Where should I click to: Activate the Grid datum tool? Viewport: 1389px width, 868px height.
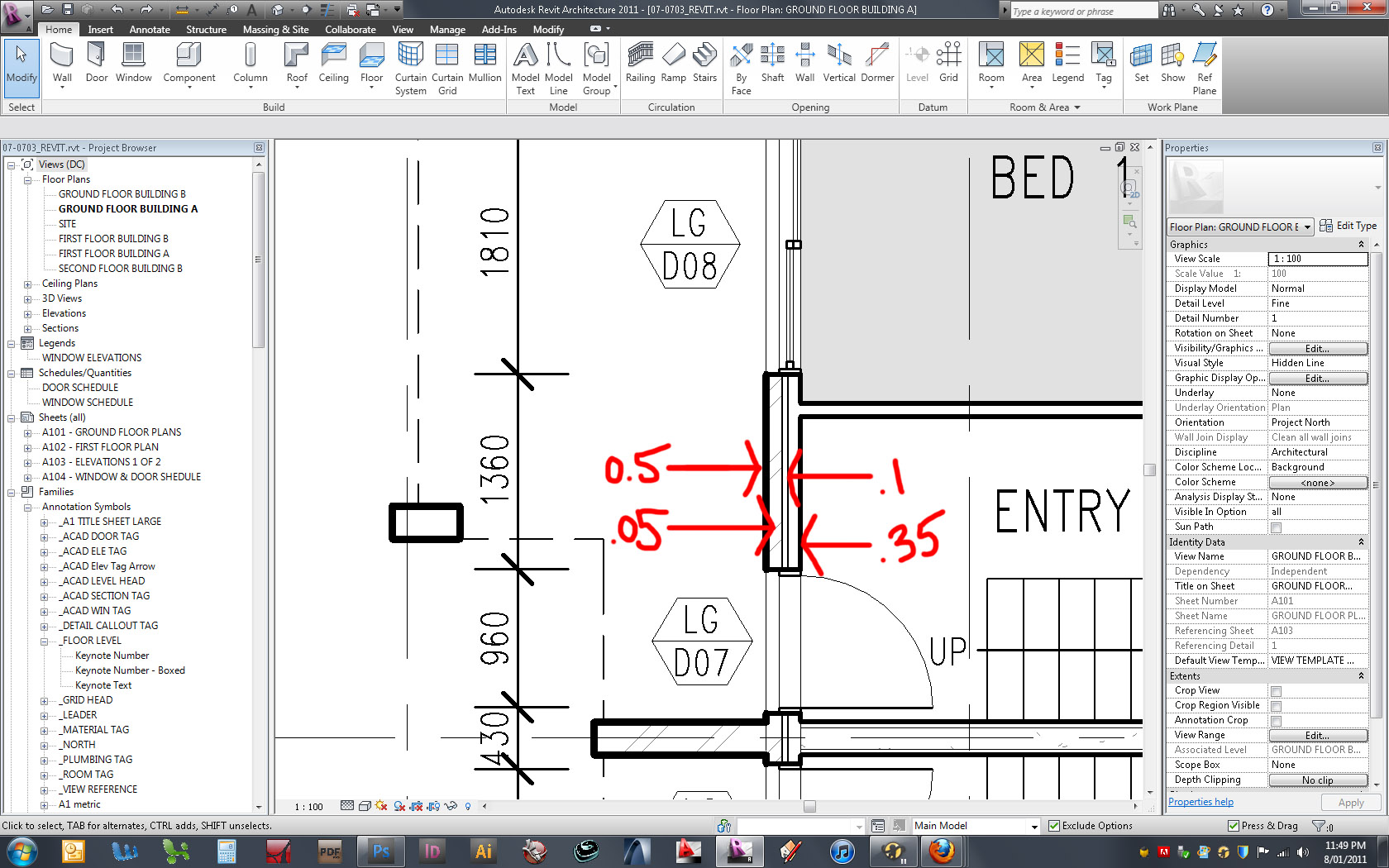(948, 64)
